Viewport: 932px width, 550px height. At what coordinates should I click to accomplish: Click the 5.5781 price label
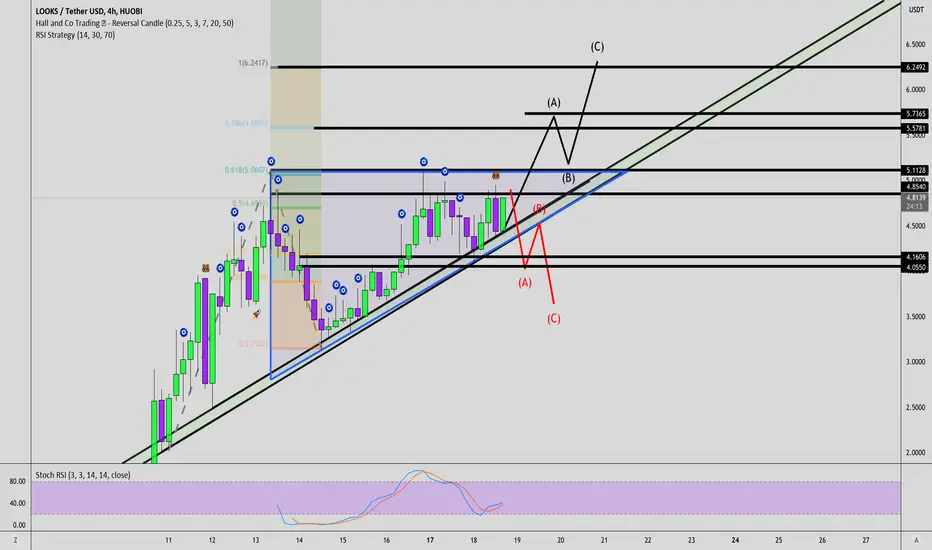[x=915, y=128]
